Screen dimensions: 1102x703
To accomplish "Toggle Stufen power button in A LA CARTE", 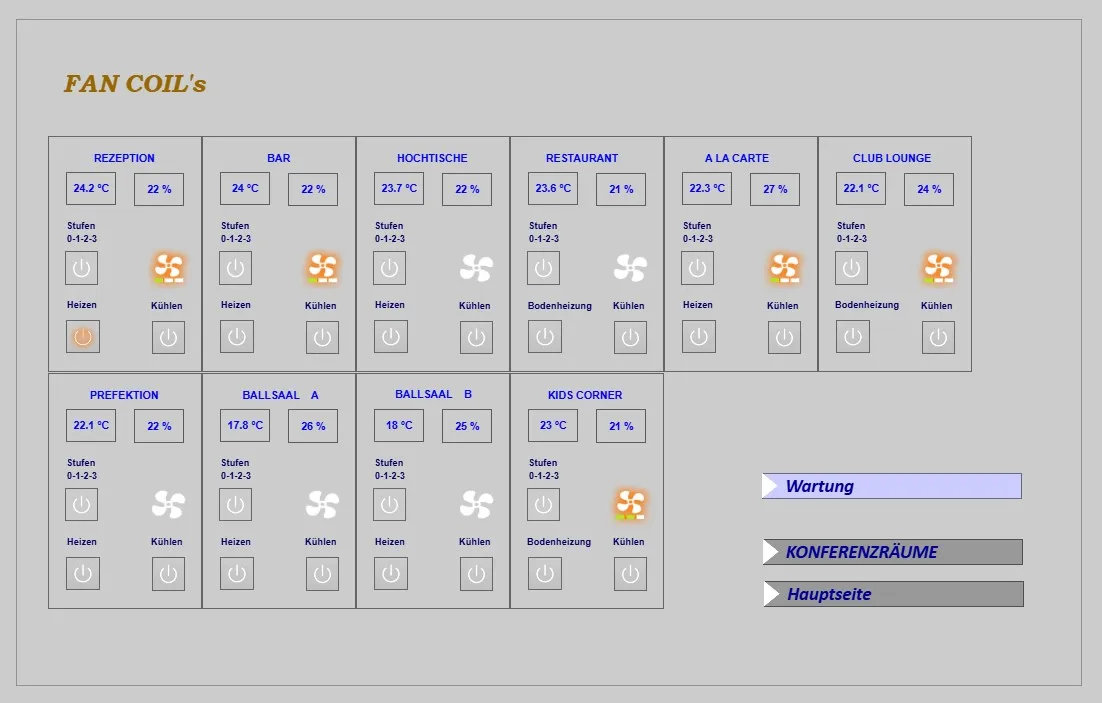I will (x=698, y=268).
